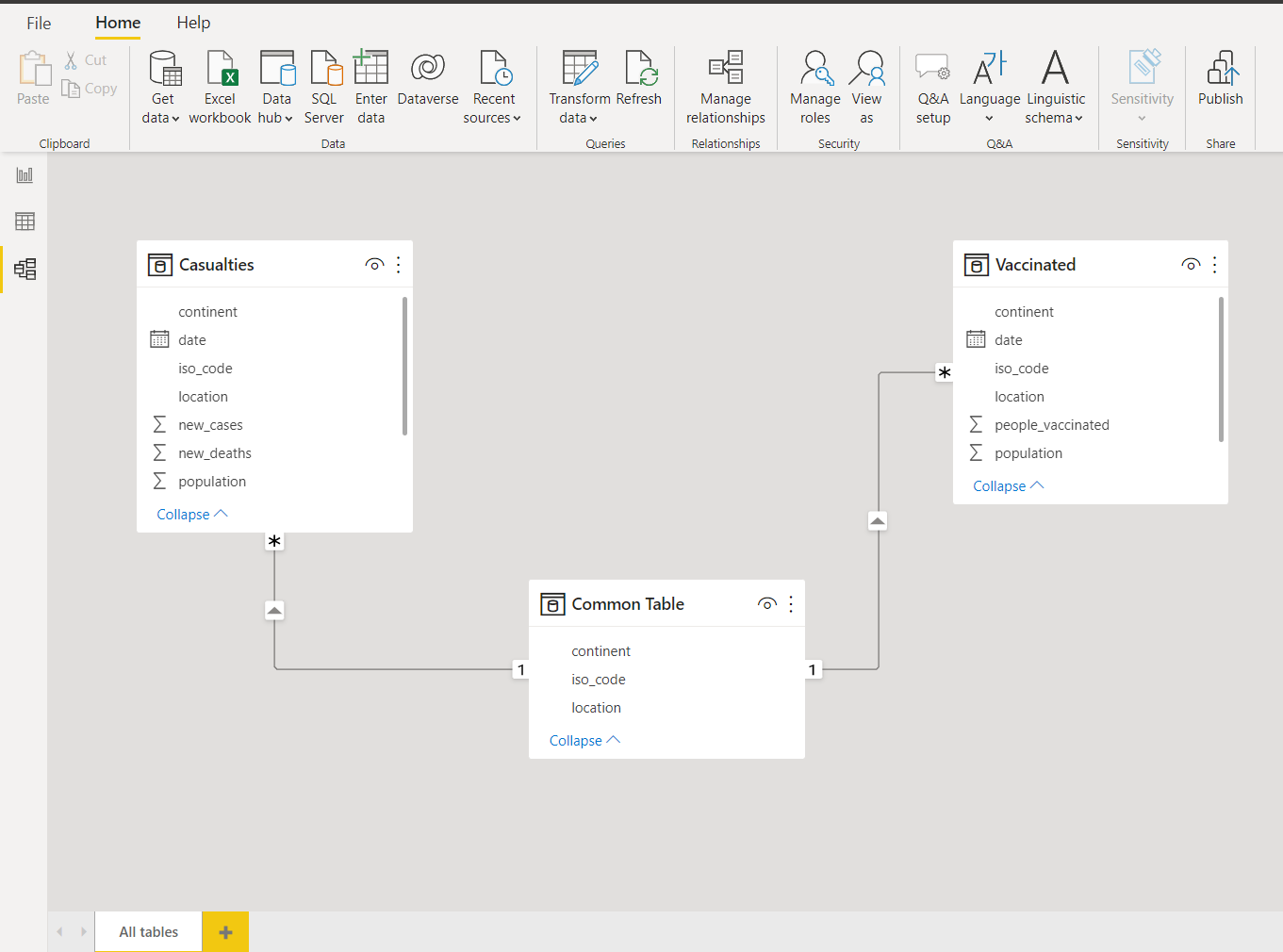
Task: Switch to the Help ribbon tab
Action: 193,23
